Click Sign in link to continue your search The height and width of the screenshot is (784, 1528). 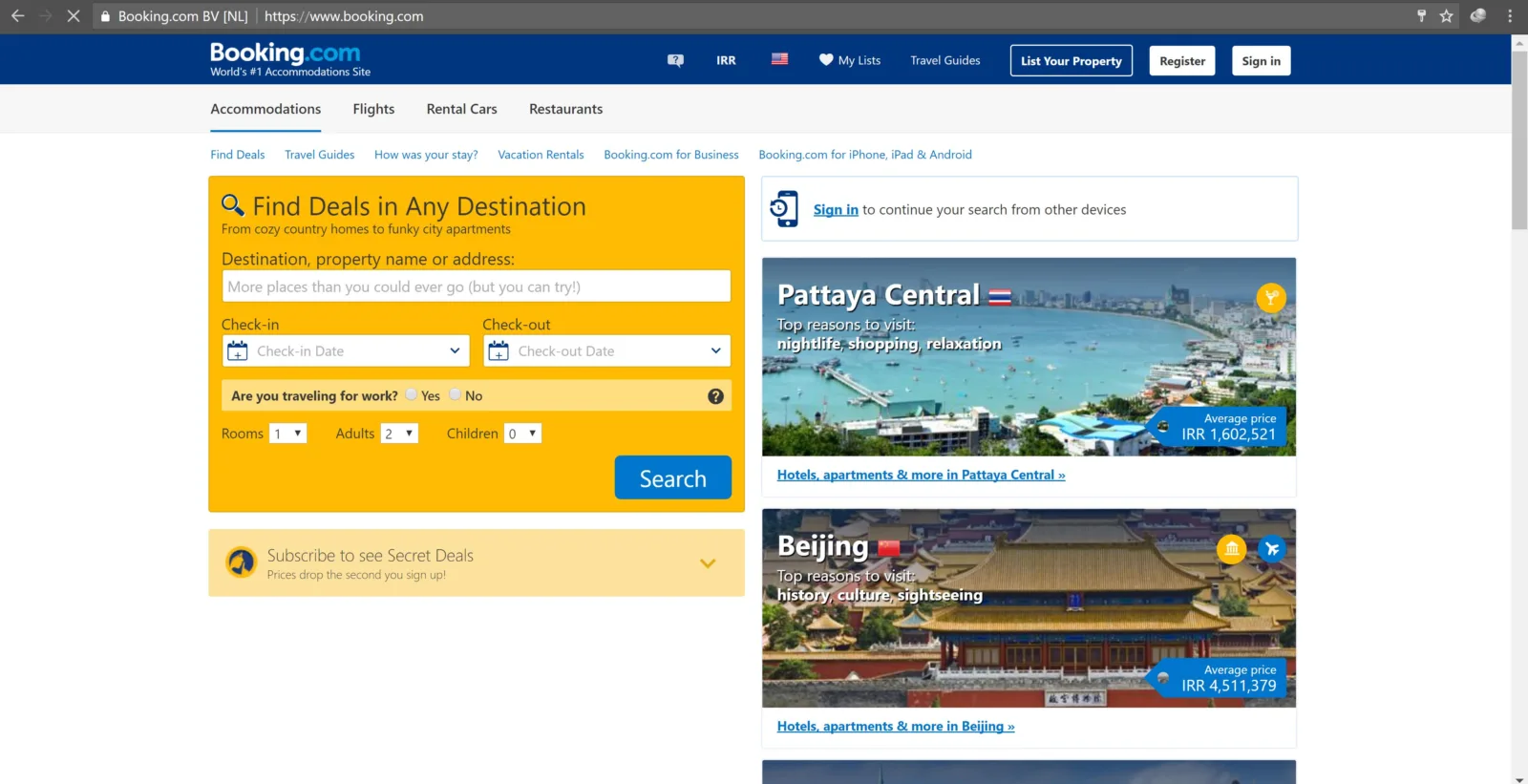point(836,210)
